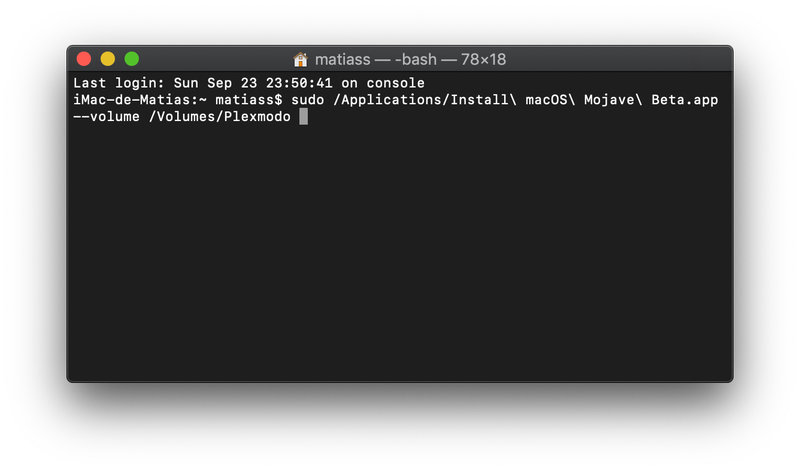Screen dimensions: 800x471
Task: Click the "--volume" flag text
Action: point(106,117)
